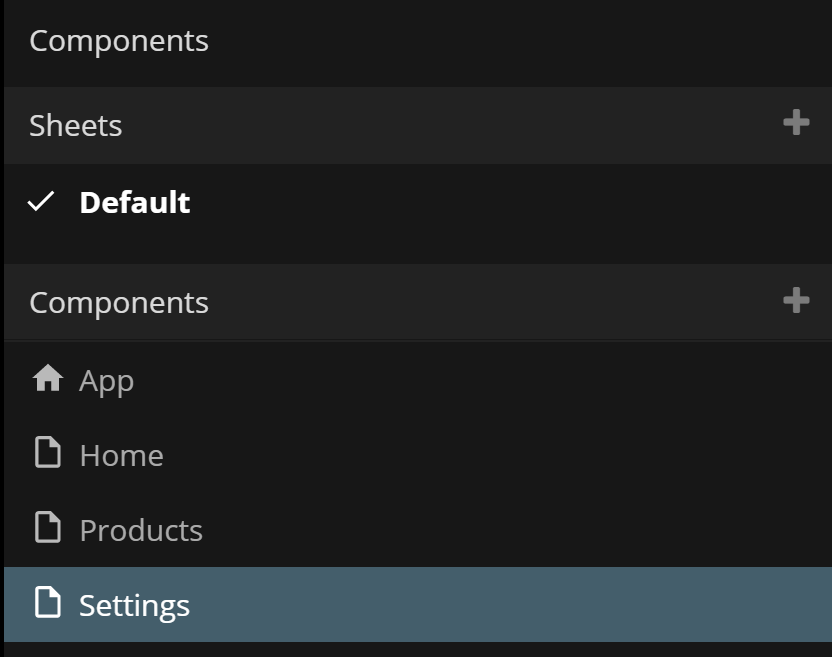Click the page icon beside Settings
The width and height of the screenshot is (832, 657).
click(48, 603)
